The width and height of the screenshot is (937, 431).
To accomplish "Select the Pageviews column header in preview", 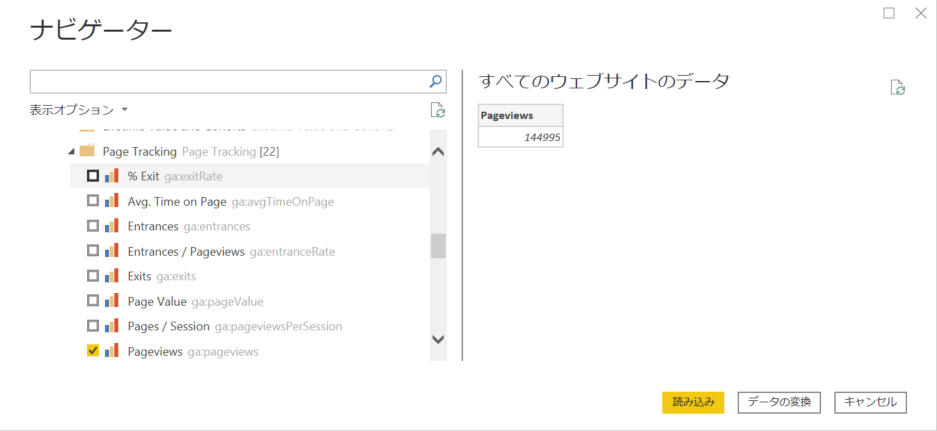I will coord(520,115).
